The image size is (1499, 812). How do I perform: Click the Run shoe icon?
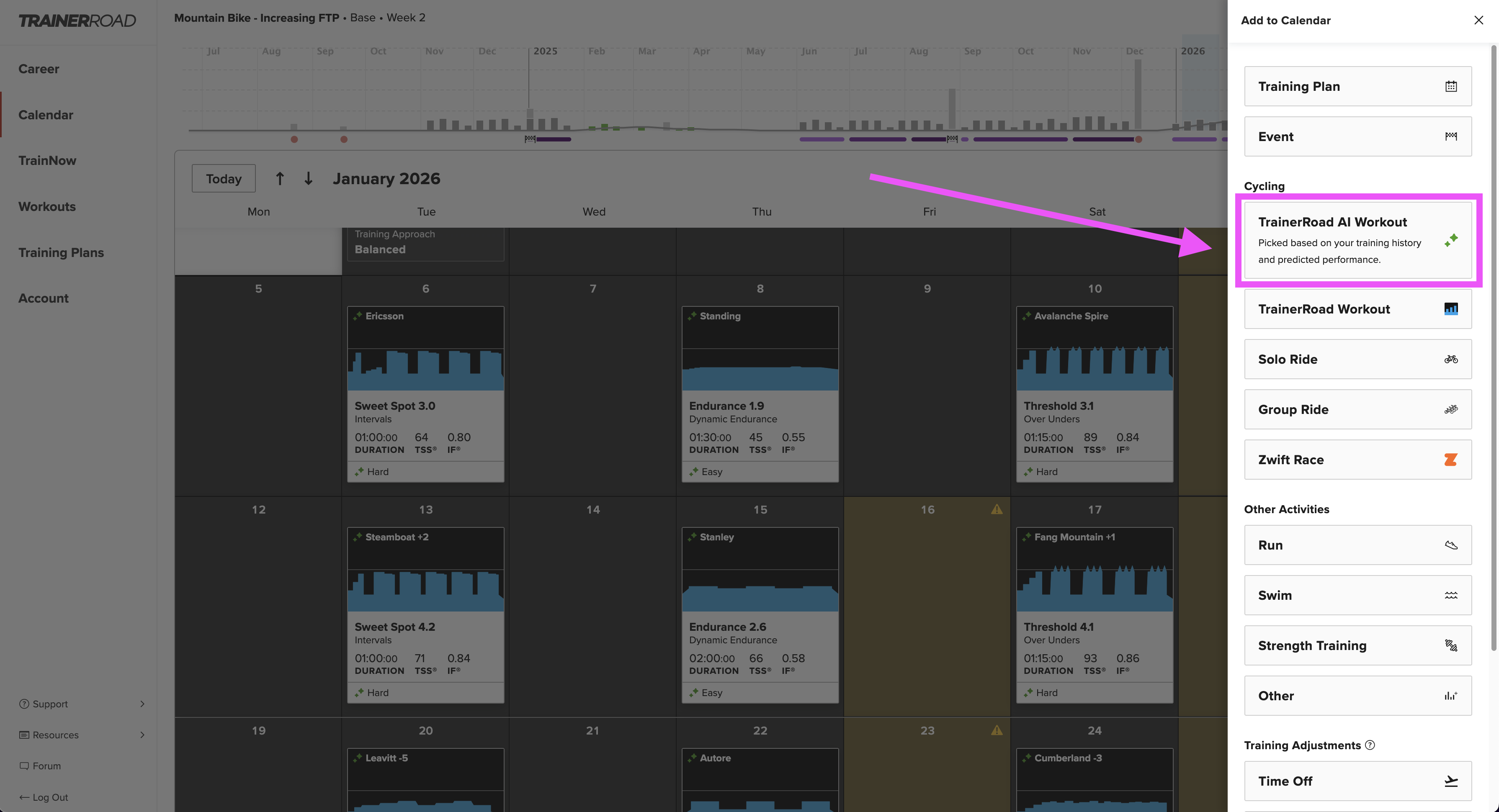click(1451, 545)
